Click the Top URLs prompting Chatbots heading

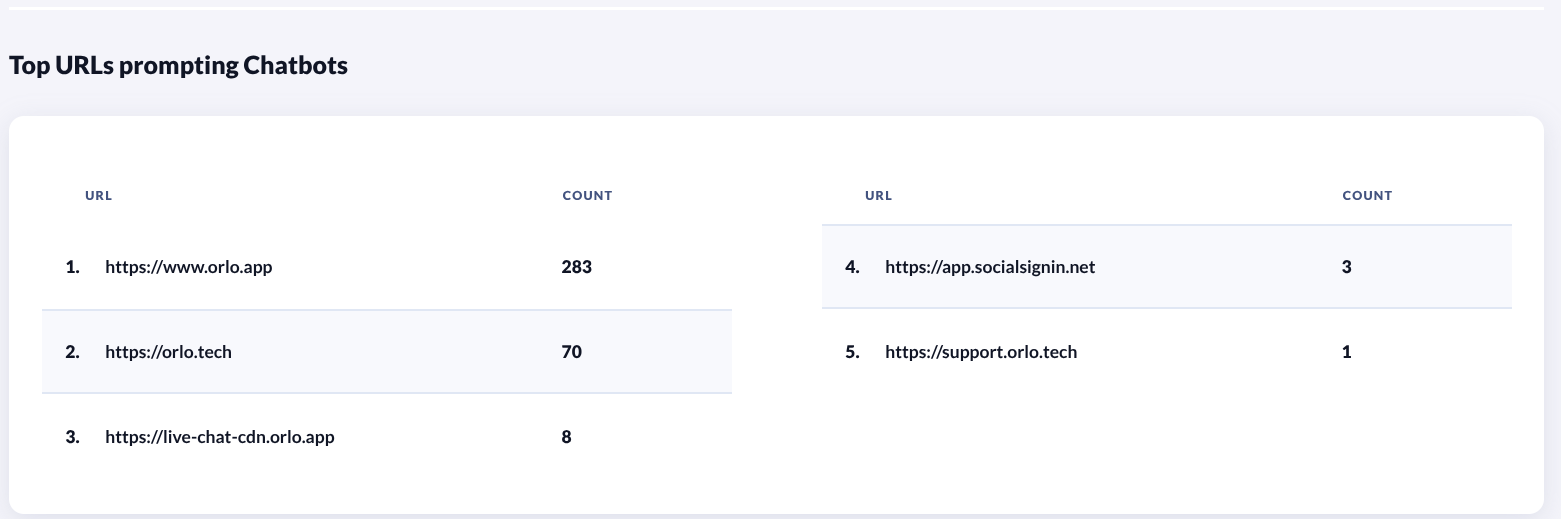pos(178,66)
